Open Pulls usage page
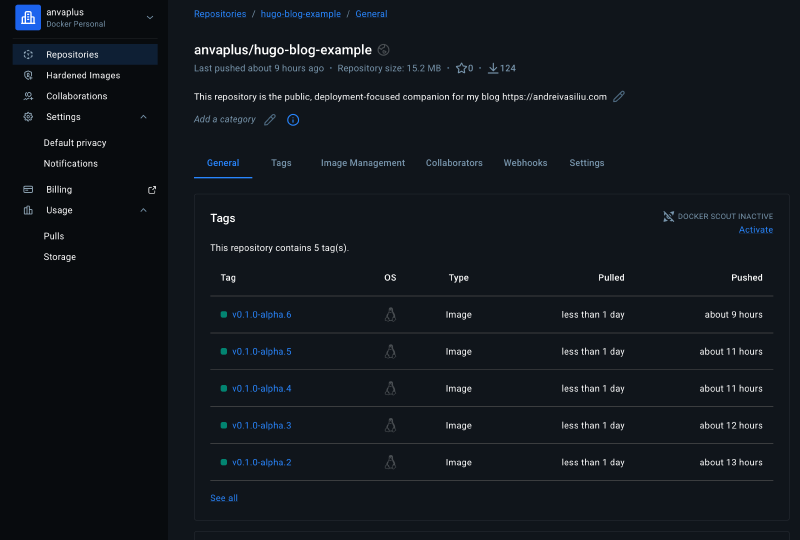 (54, 236)
